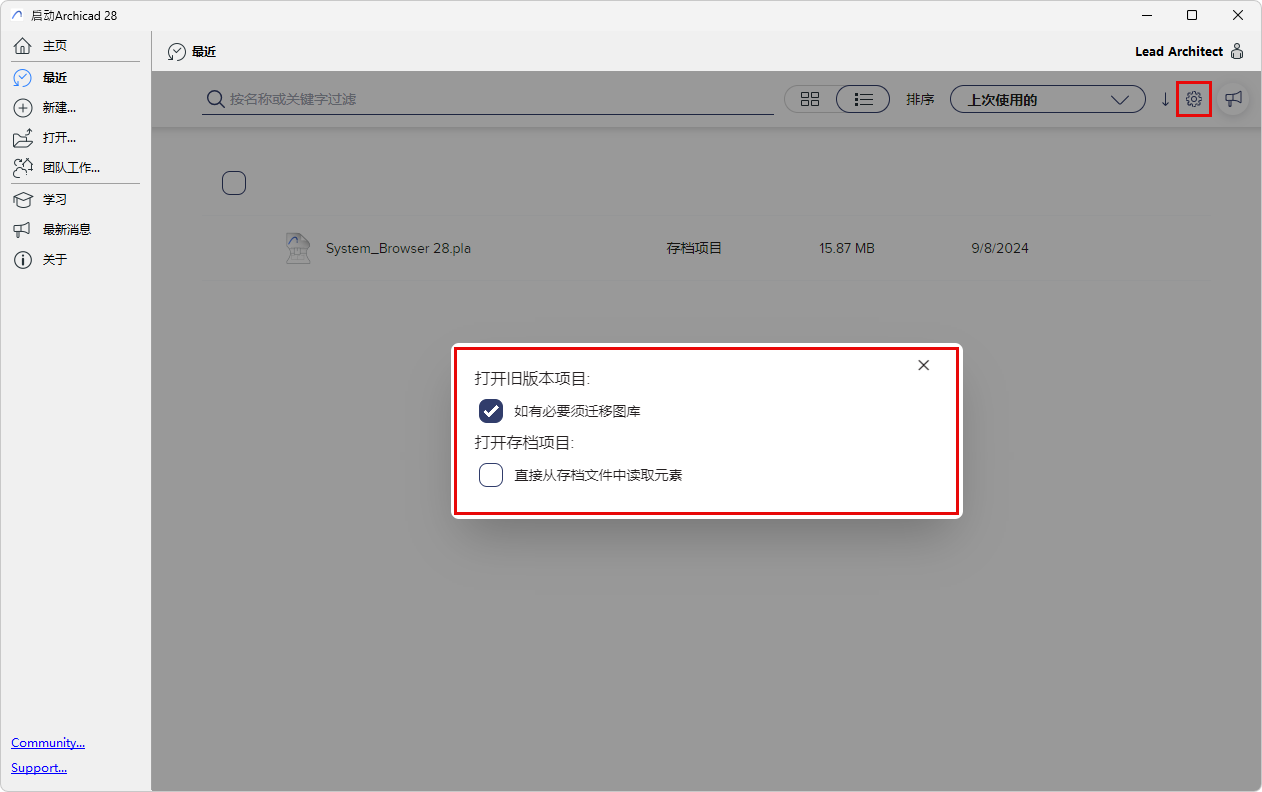Select 最近 in the sidebar

(55, 77)
